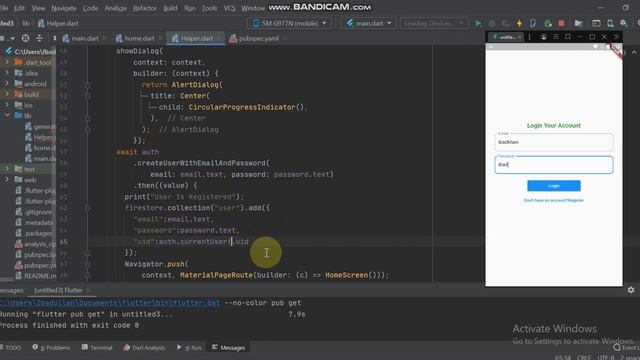The height and width of the screenshot is (360, 640).
Task: Click the run with coverage icon
Action: point(505,24)
